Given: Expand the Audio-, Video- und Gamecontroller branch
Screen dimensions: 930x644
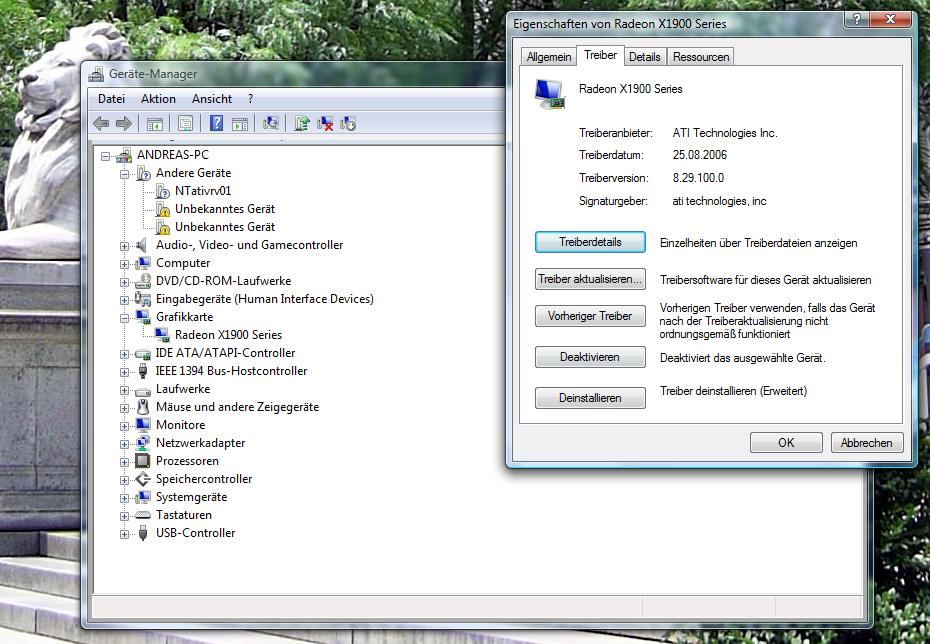Looking at the screenshot, I should click(x=124, y=246).
